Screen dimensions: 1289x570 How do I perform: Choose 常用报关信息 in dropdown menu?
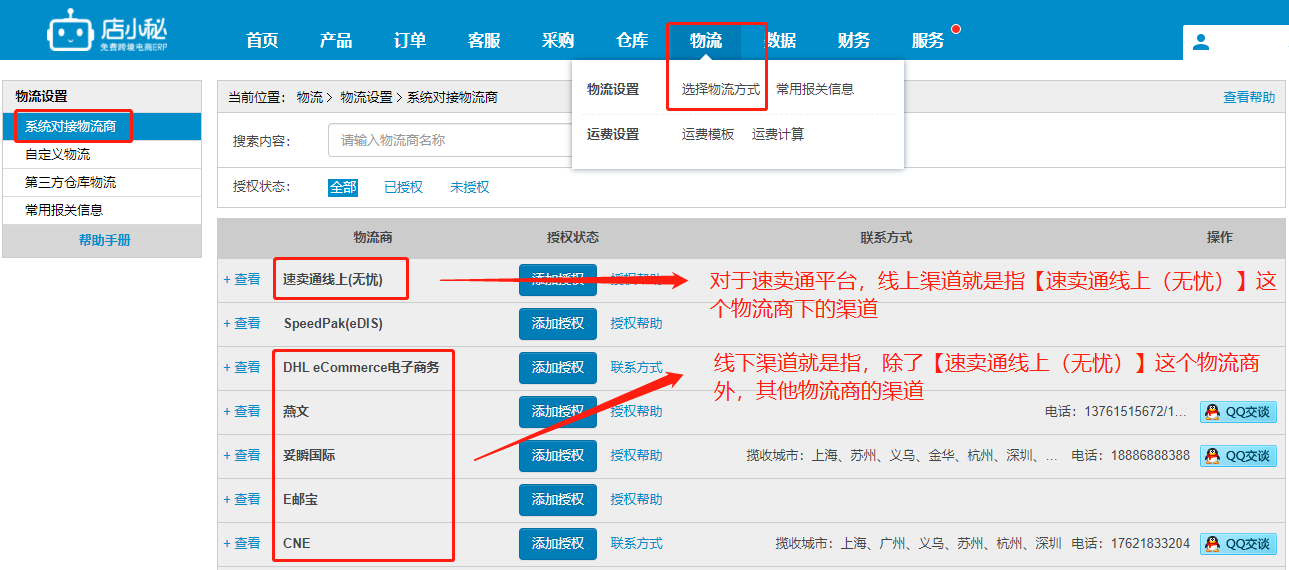815,89
